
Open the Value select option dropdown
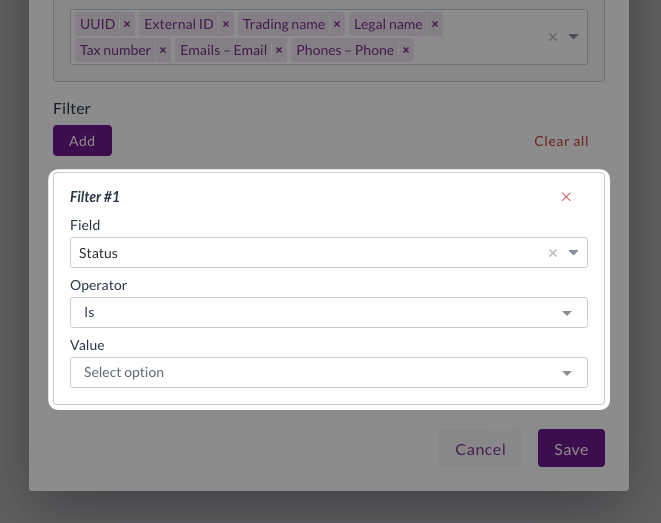click(x=567, y=373)
